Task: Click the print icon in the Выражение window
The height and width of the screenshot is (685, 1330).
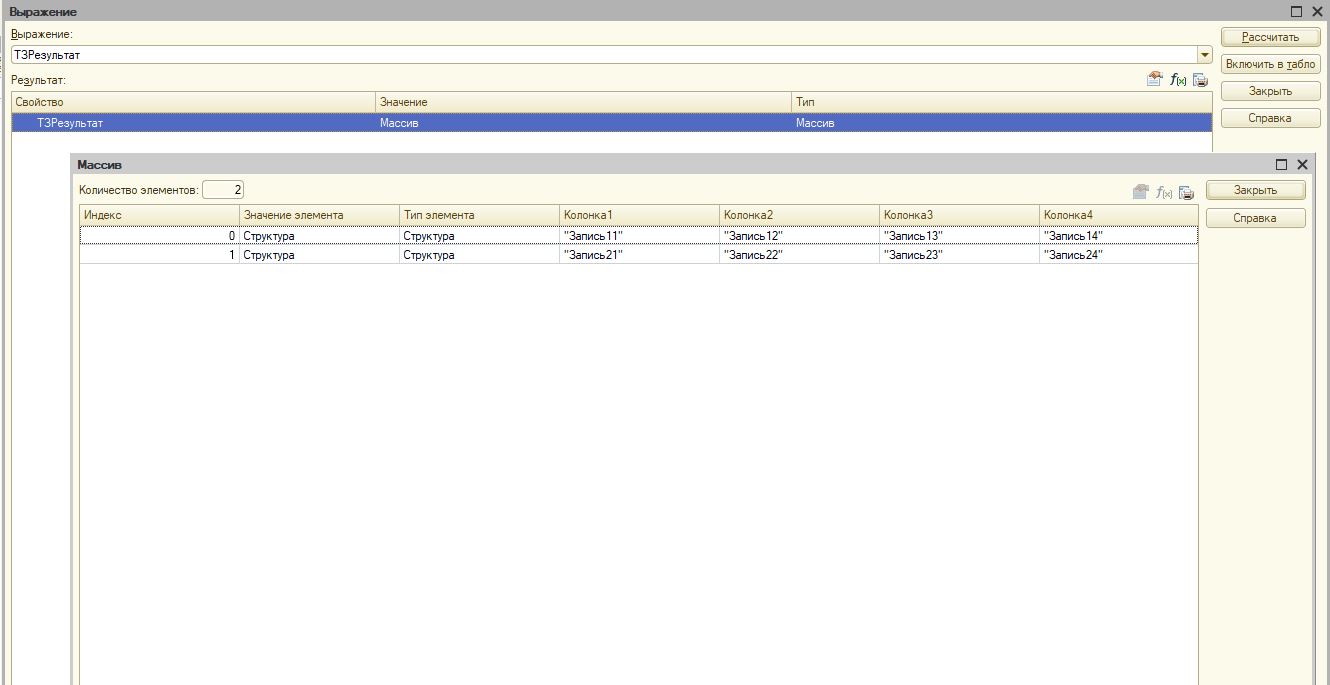Action: coord(1200,80)
